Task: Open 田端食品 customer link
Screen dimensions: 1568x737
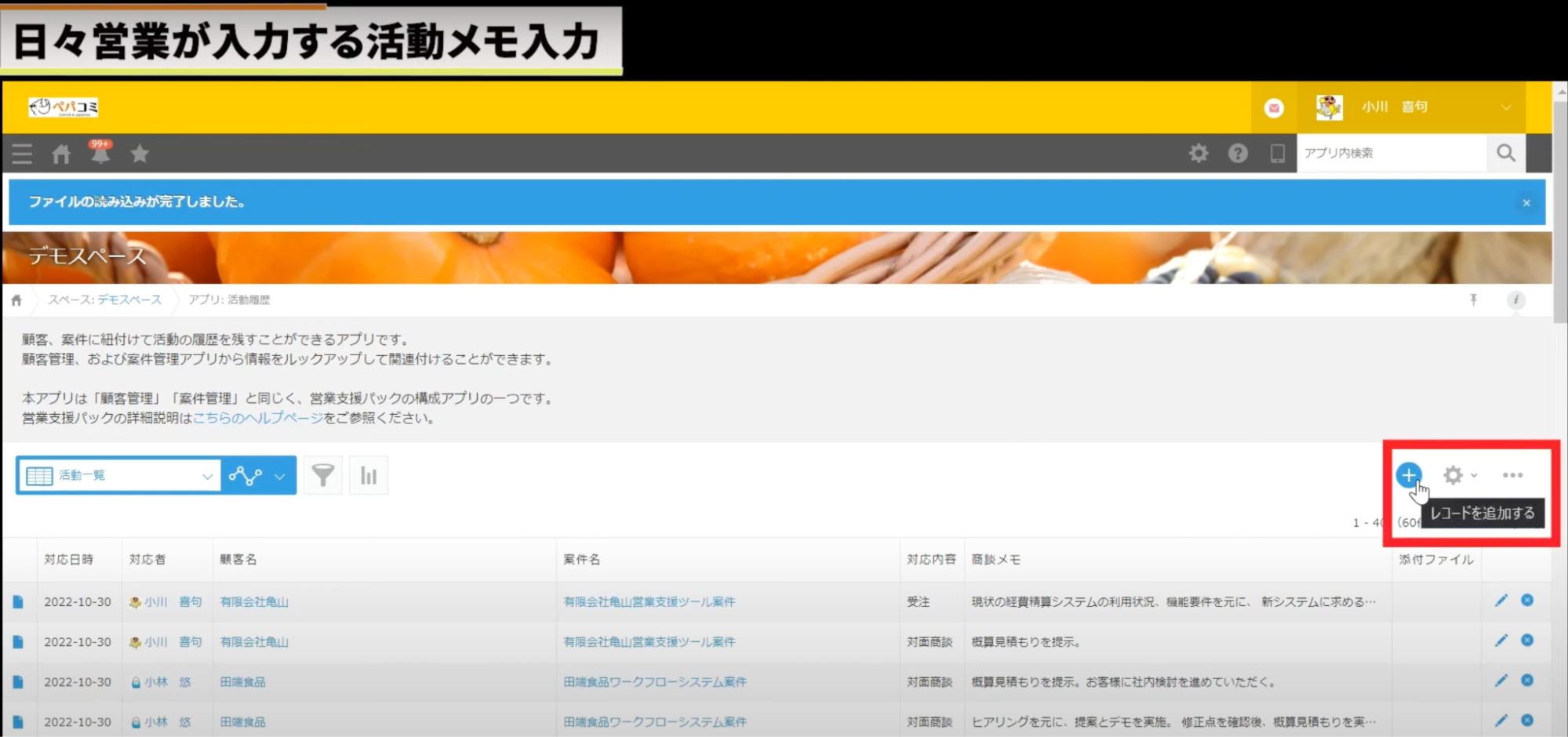Action: [x=242, y=682]
